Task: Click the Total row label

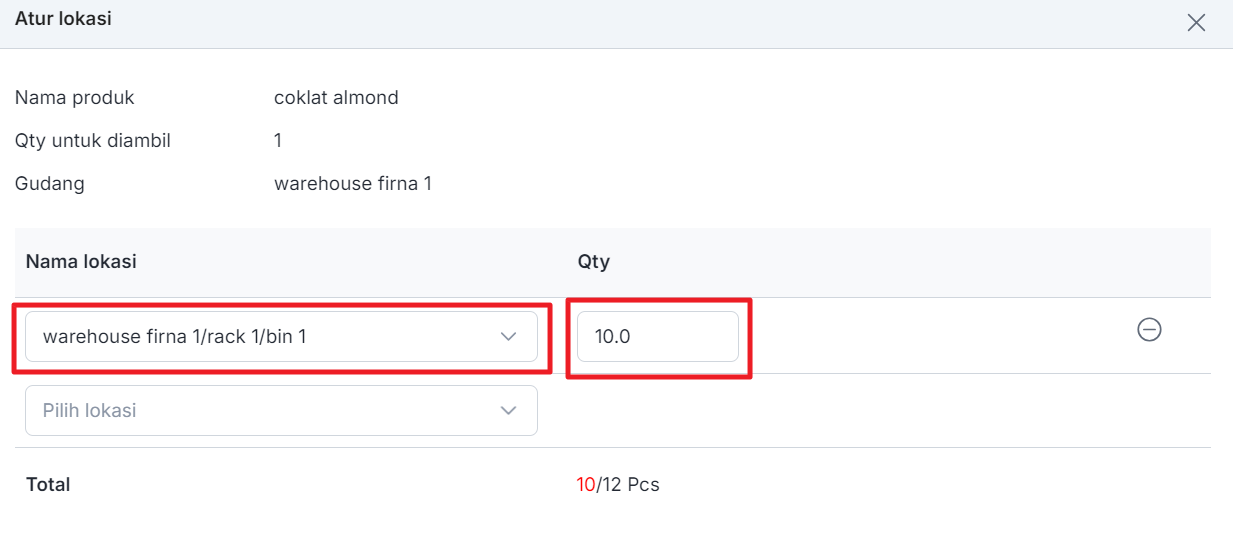Action: pyautogui.click(x=48, y=484)
